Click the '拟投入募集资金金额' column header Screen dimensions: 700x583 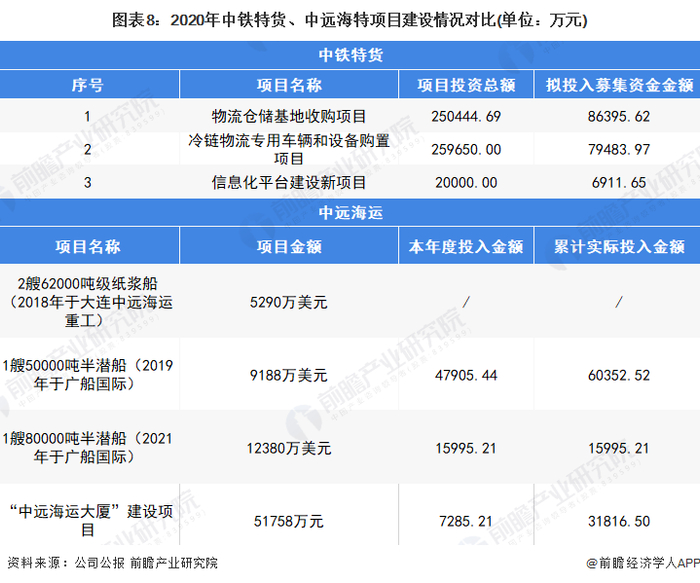pos(619,85)
